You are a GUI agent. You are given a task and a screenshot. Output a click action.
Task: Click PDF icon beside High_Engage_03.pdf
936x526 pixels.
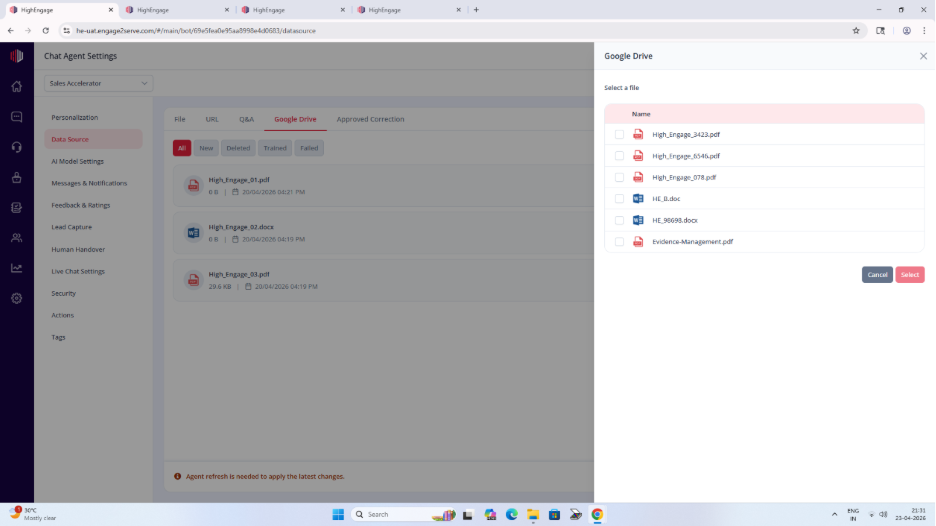[x=193, y=280]
